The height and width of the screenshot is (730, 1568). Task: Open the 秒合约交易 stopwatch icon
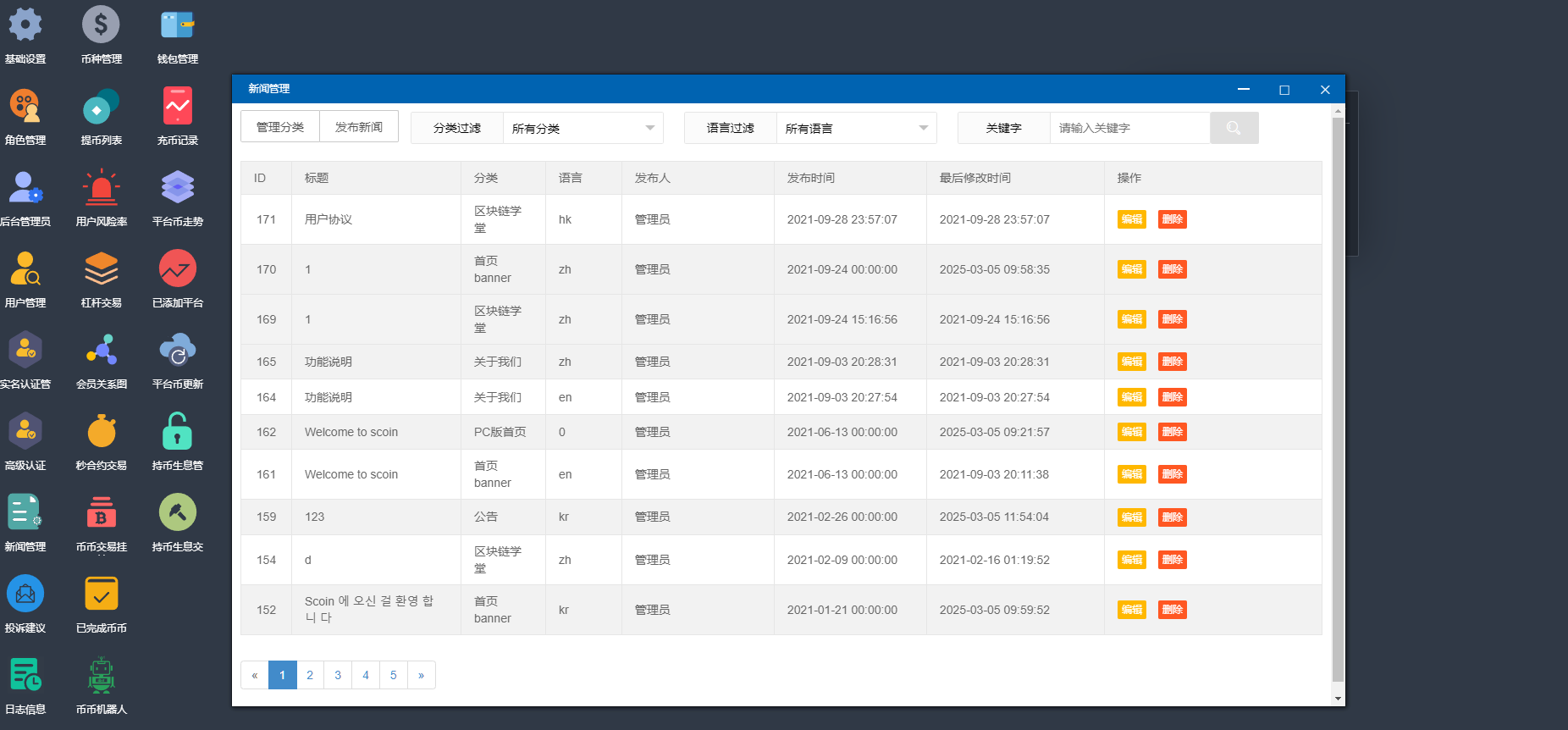(x=101, y=432)
